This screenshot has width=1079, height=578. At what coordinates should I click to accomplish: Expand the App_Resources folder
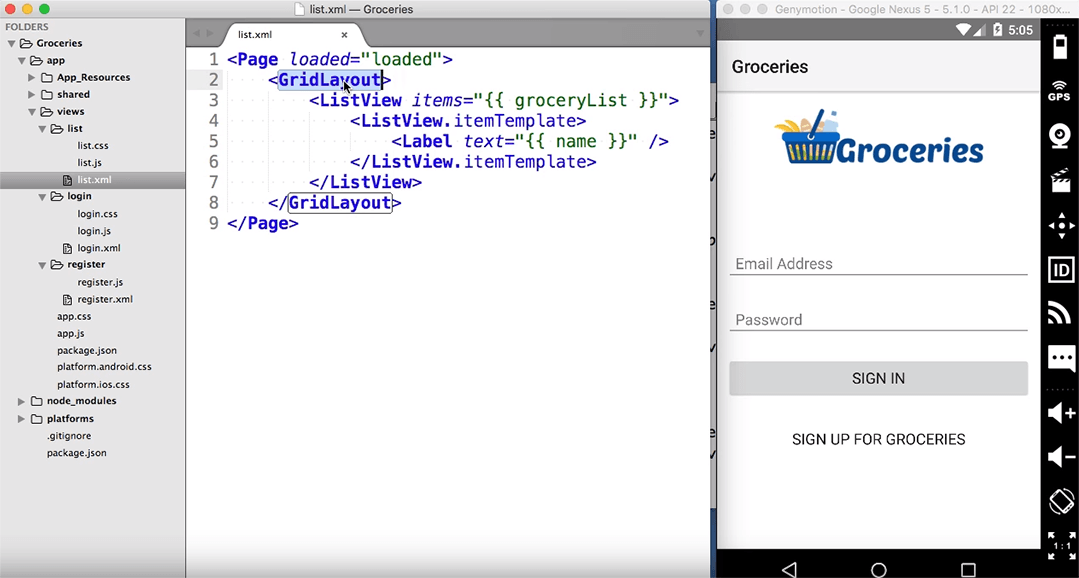[32, 77]
